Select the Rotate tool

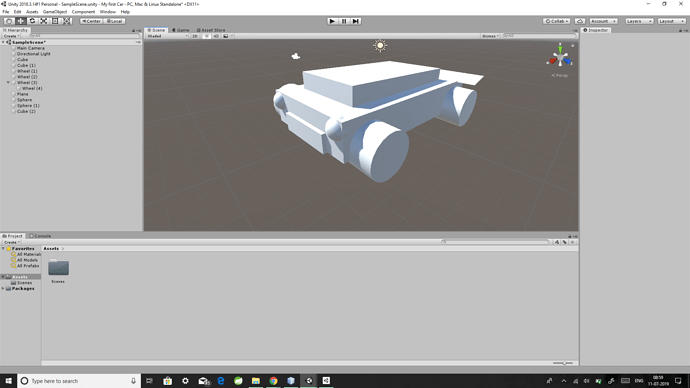[x=32, y=21]
